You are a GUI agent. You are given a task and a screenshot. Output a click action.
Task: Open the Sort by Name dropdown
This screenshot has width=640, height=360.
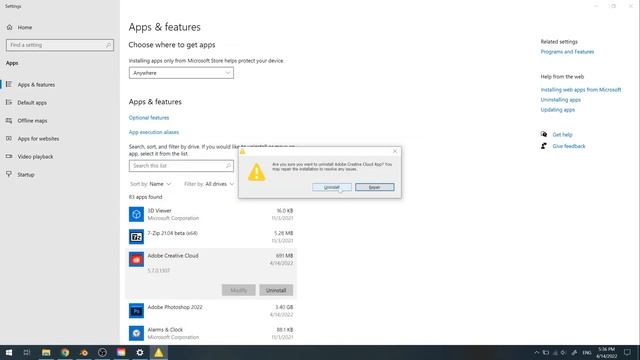151,184
